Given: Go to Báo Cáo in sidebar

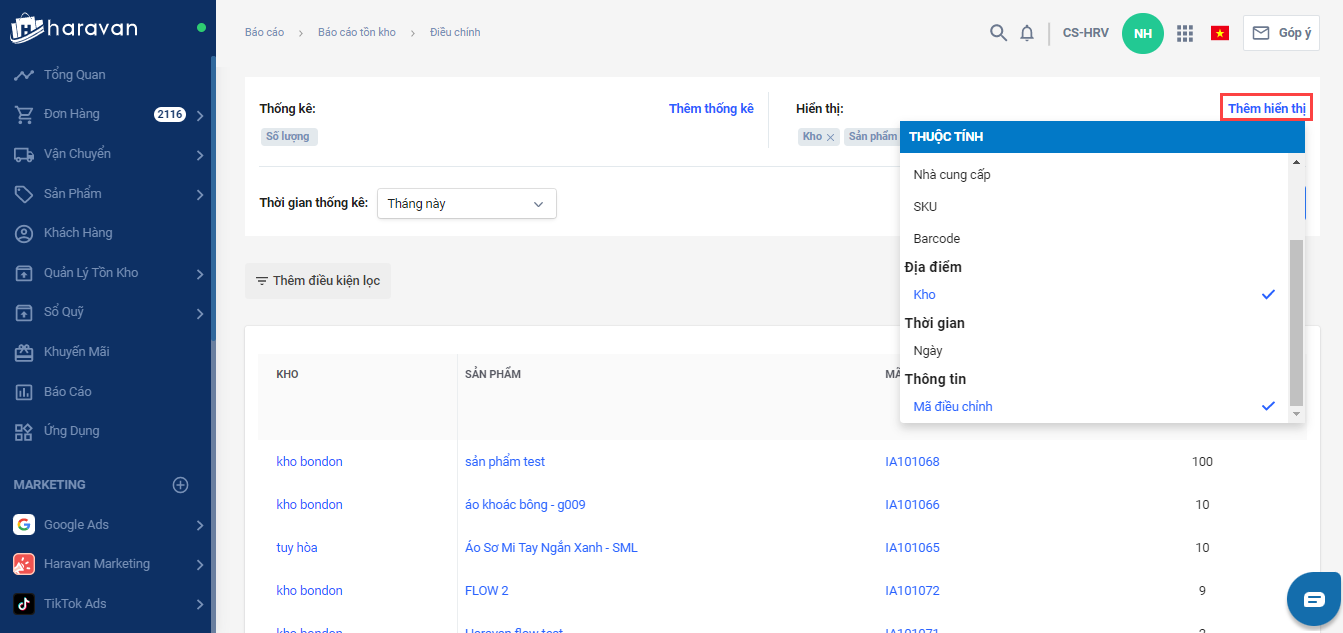Looking at the screenshot, I should [67, 392].
